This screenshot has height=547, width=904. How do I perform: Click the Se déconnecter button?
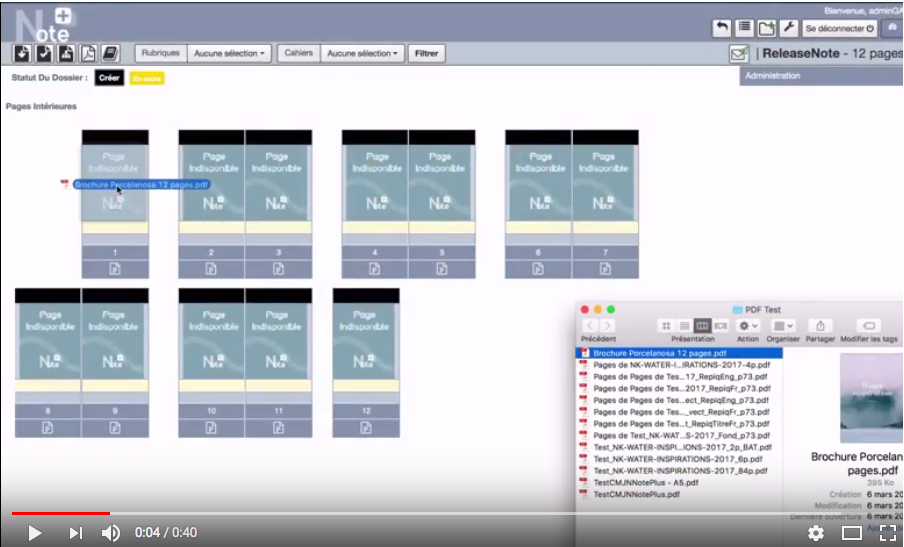[x=838, y=28]
